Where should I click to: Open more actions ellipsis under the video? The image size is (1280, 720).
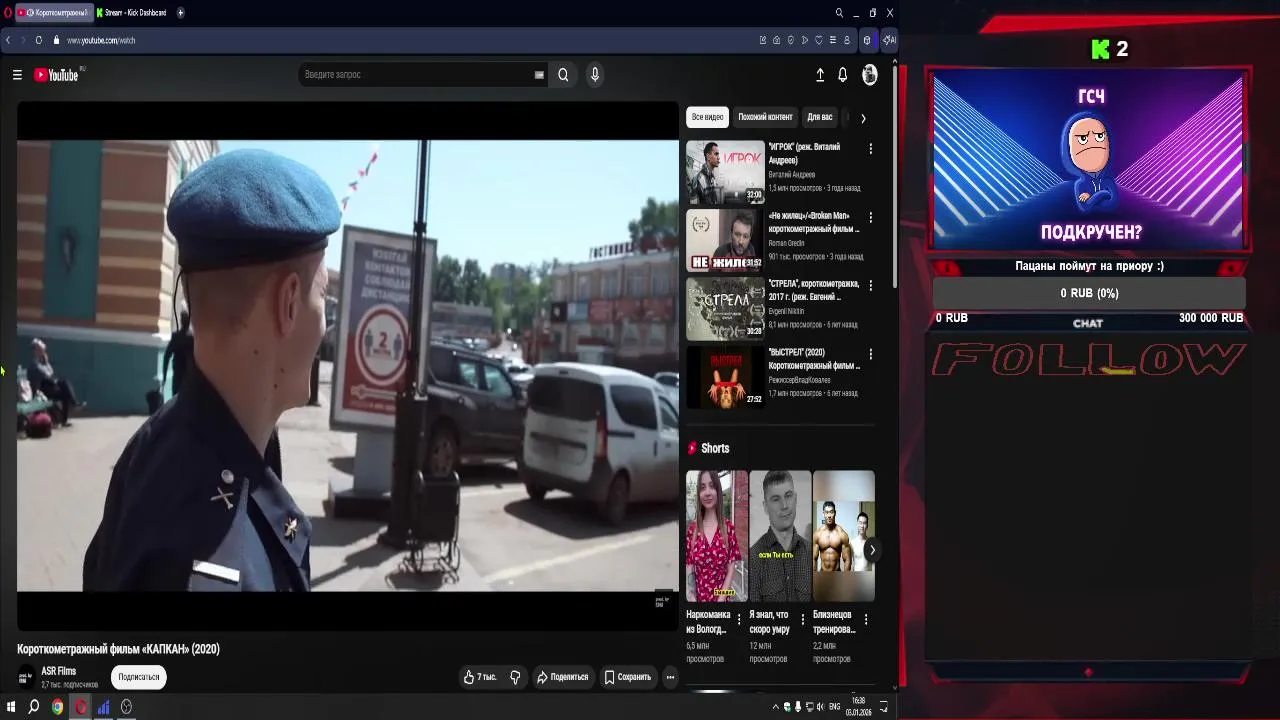point(670,677)
